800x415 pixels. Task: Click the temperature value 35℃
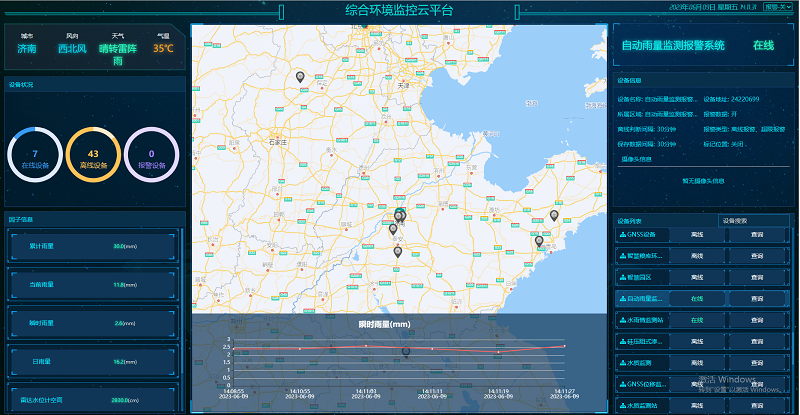click(163, 49)
